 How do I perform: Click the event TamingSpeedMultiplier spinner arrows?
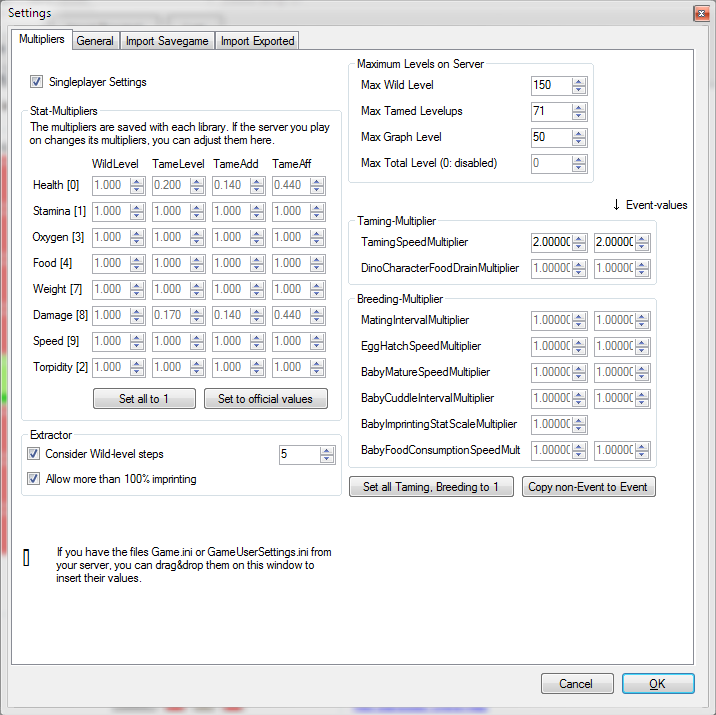tap(642, 242)
